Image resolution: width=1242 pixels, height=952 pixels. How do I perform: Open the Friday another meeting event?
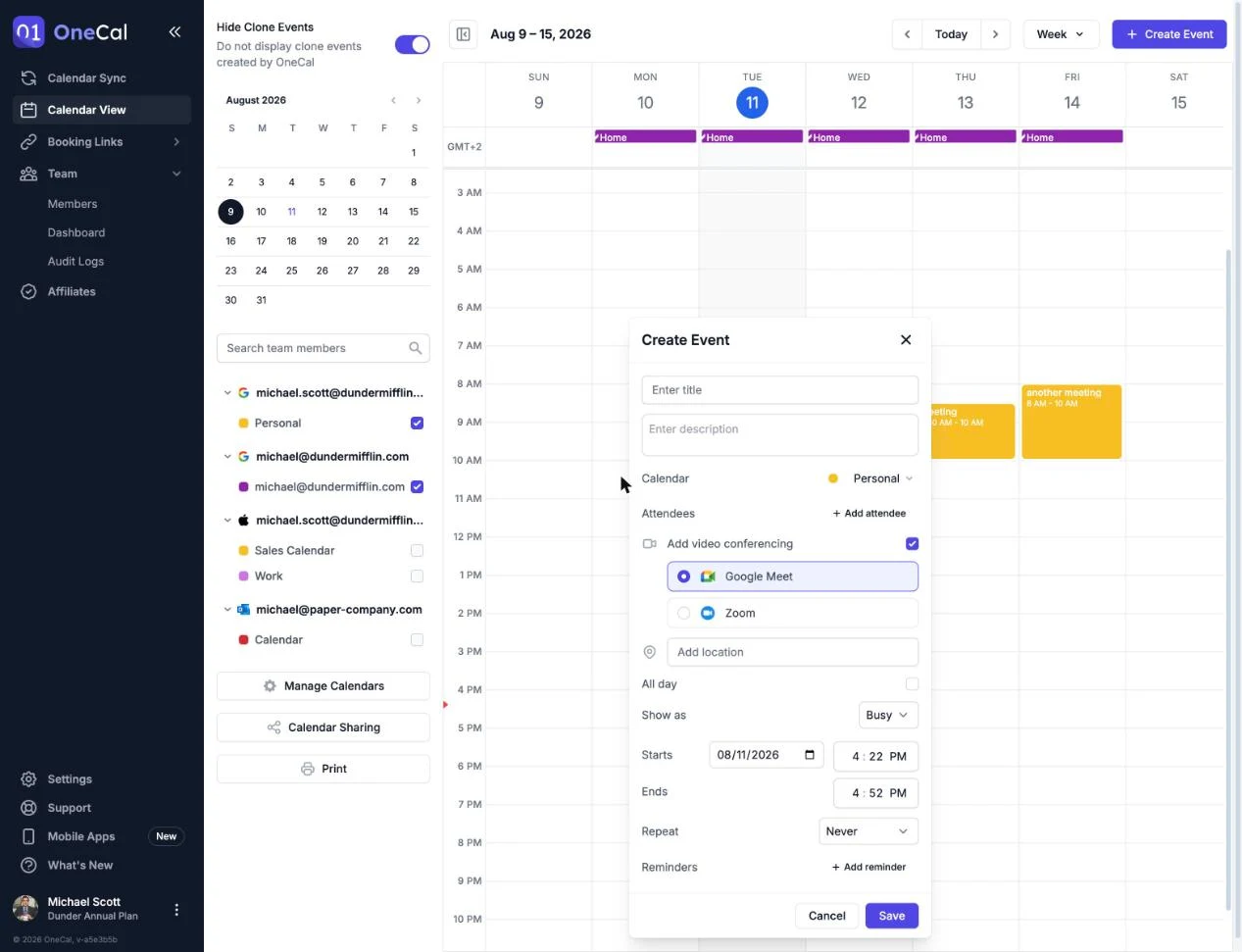1071,422
